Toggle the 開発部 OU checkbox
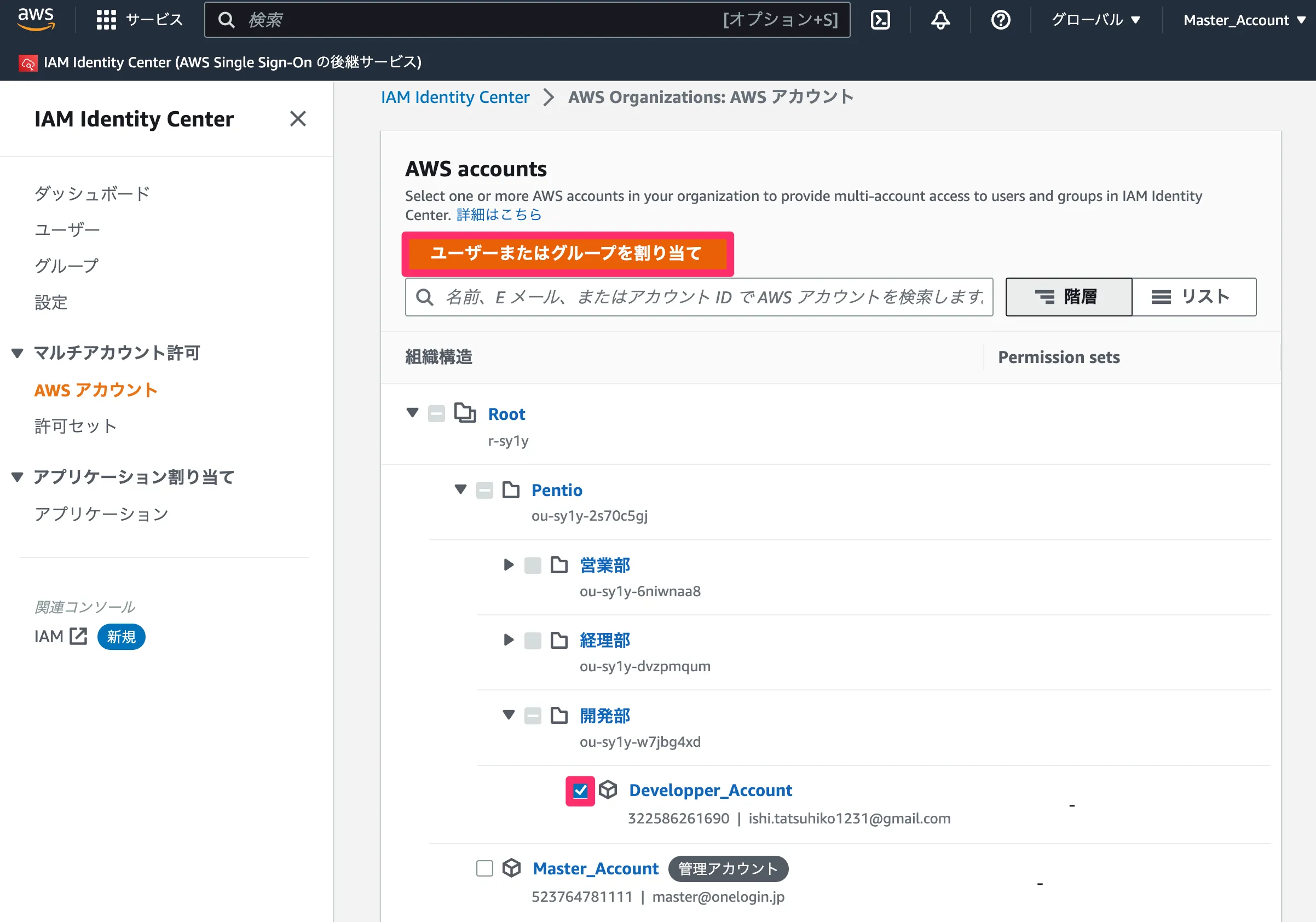Screen dimensions: 1316x922 click(x=533, y=716)
